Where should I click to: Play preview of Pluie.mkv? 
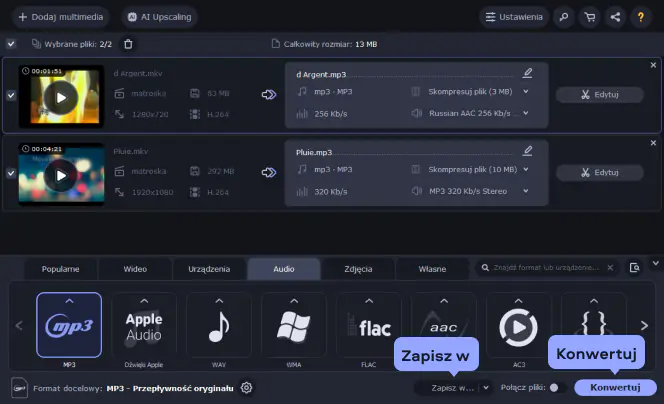(x=61, y=175)
